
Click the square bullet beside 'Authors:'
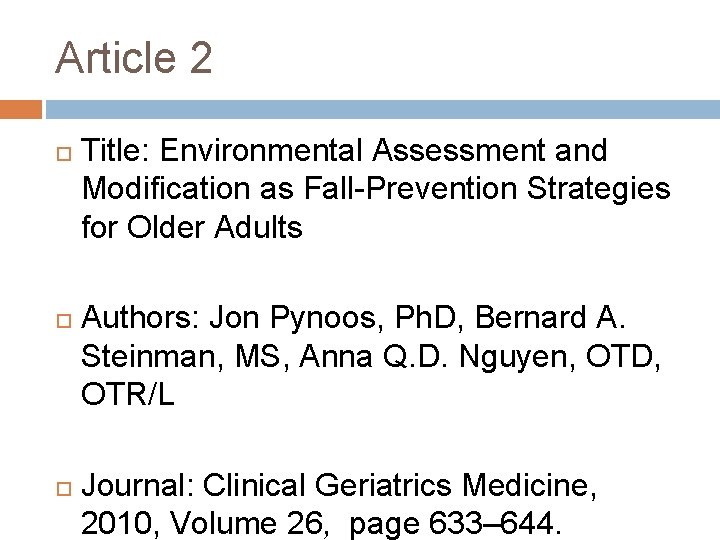tap(64, 321)
